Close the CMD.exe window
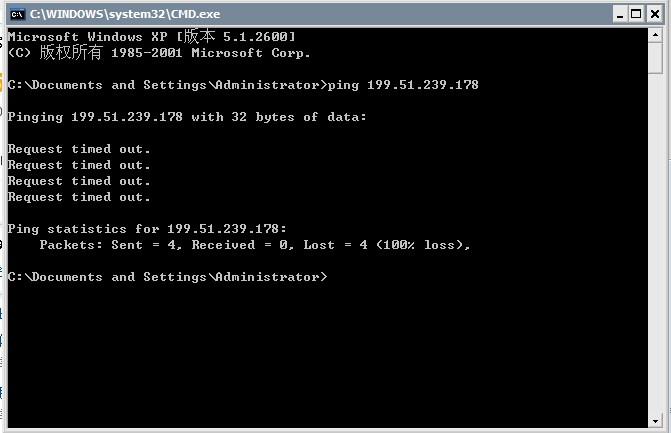This screenshot has height=433, width=671. point(653,14)
